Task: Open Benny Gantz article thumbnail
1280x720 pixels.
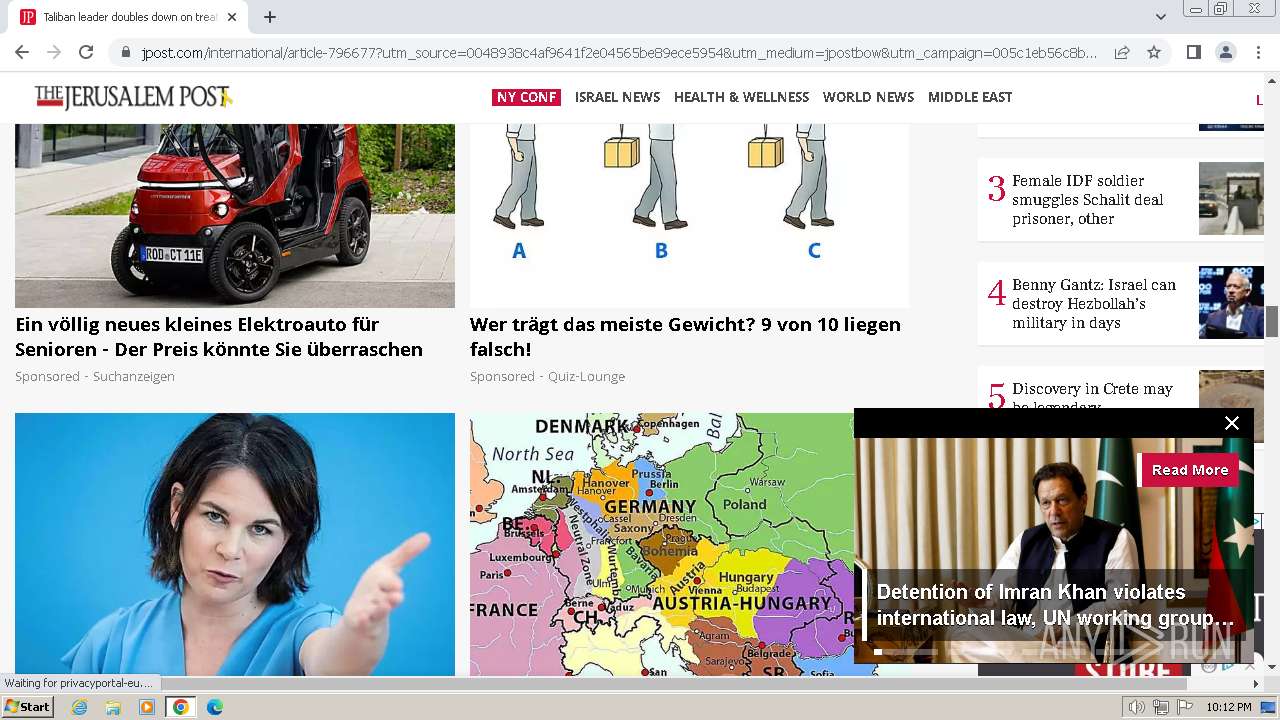Action: (1231, 303)
